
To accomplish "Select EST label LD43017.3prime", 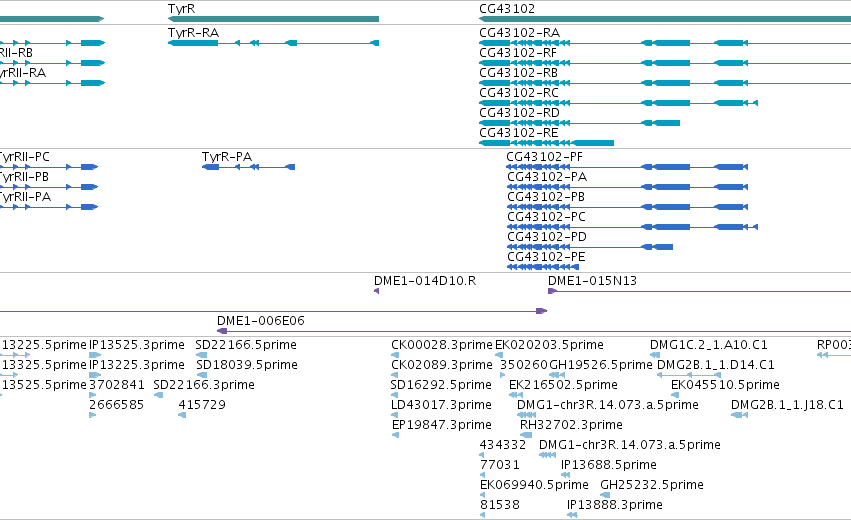I will pos(441,405).
